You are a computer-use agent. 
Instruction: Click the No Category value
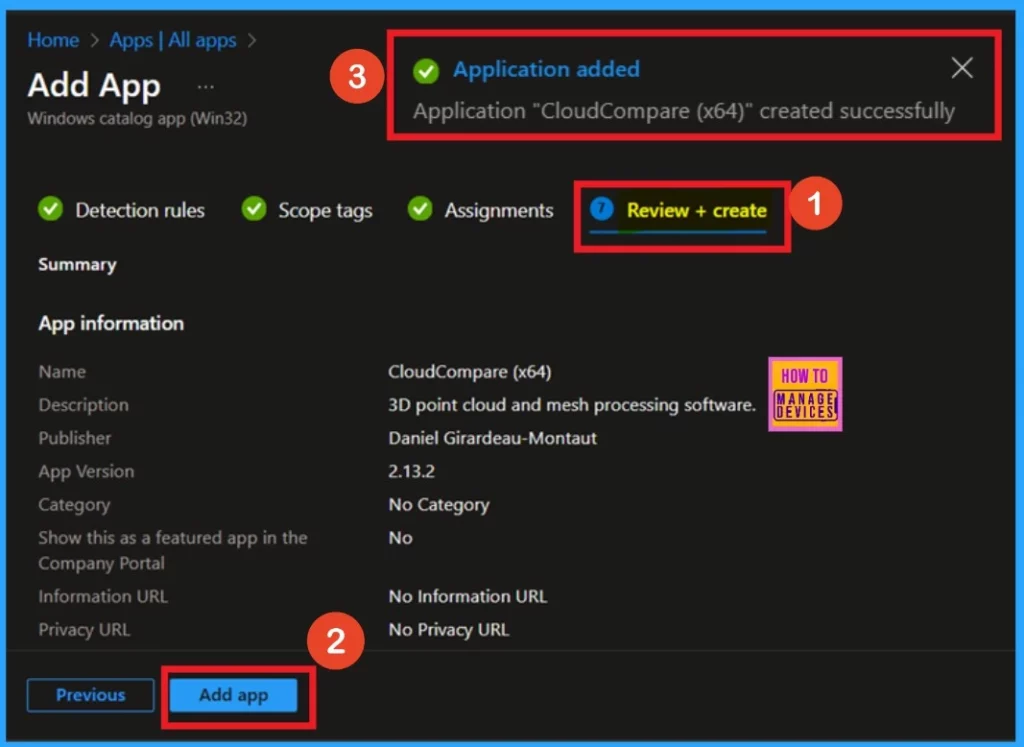(x=439, y=505)
